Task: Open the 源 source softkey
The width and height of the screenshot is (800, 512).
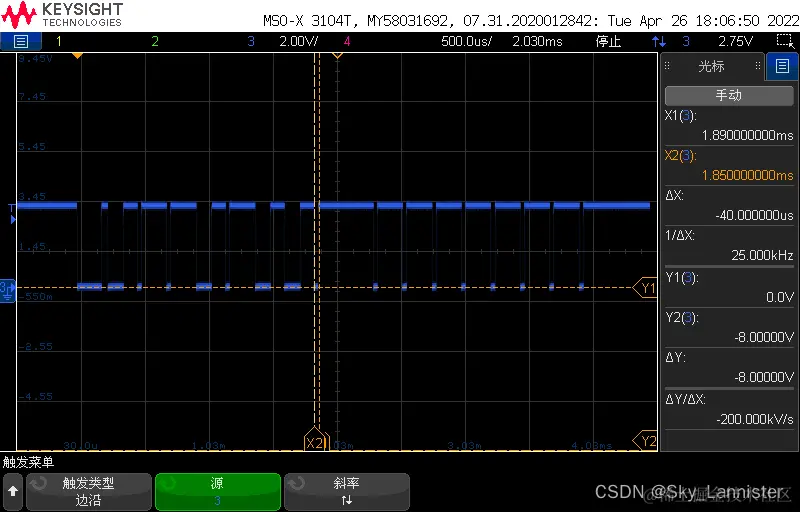Action: 217,491
